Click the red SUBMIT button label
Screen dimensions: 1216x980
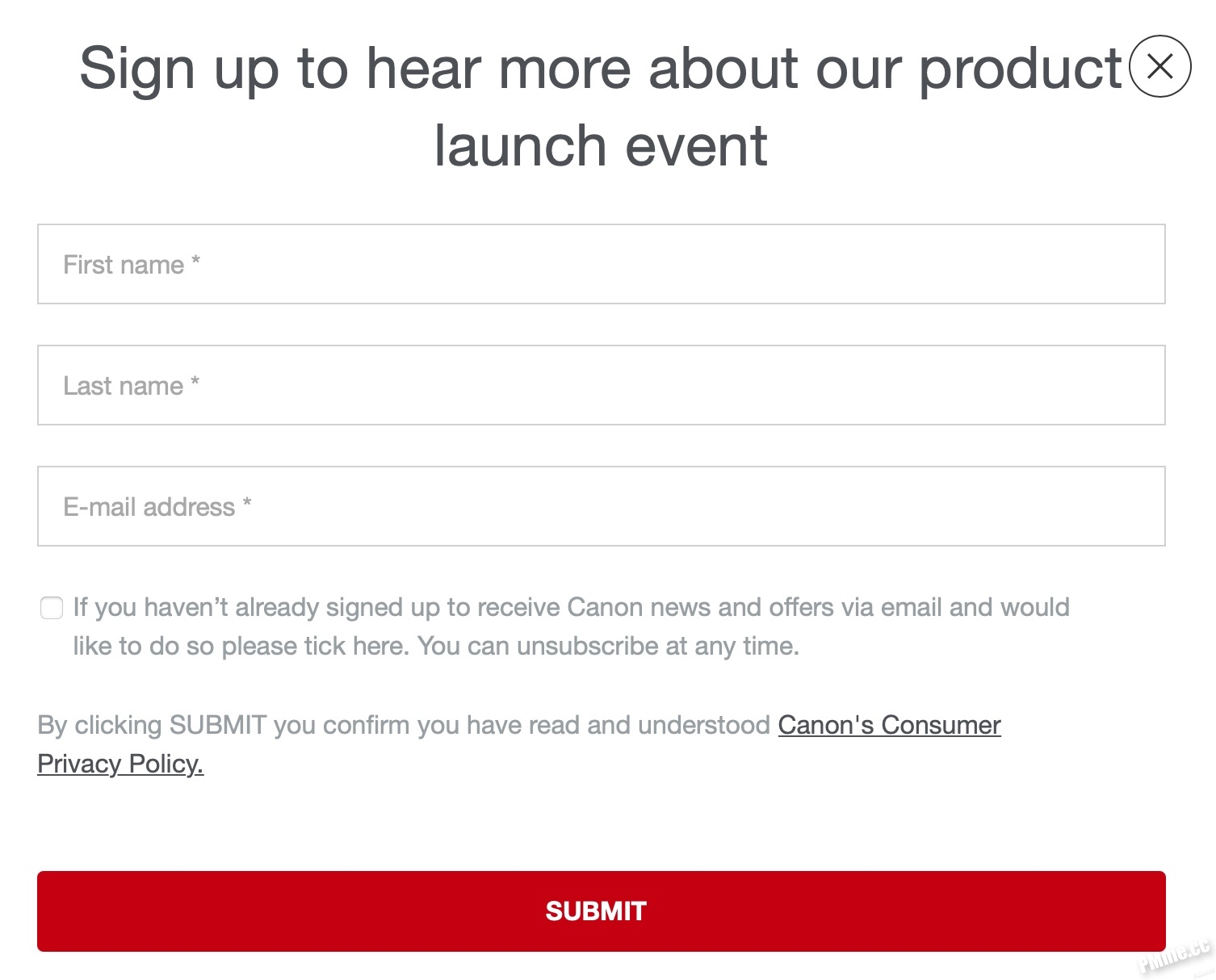pyautogui.click(x=596, y=911)
